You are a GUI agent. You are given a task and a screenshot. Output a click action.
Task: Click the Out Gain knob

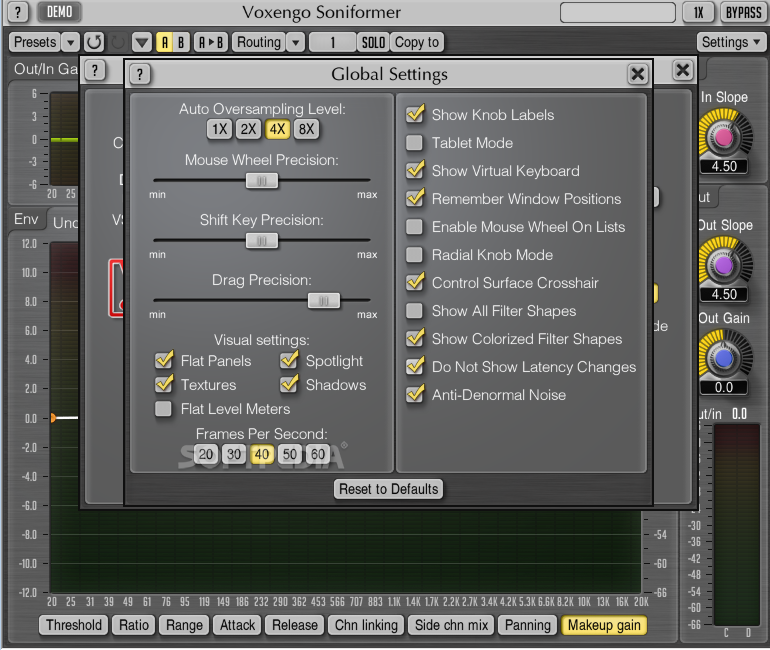coord(724,358)
